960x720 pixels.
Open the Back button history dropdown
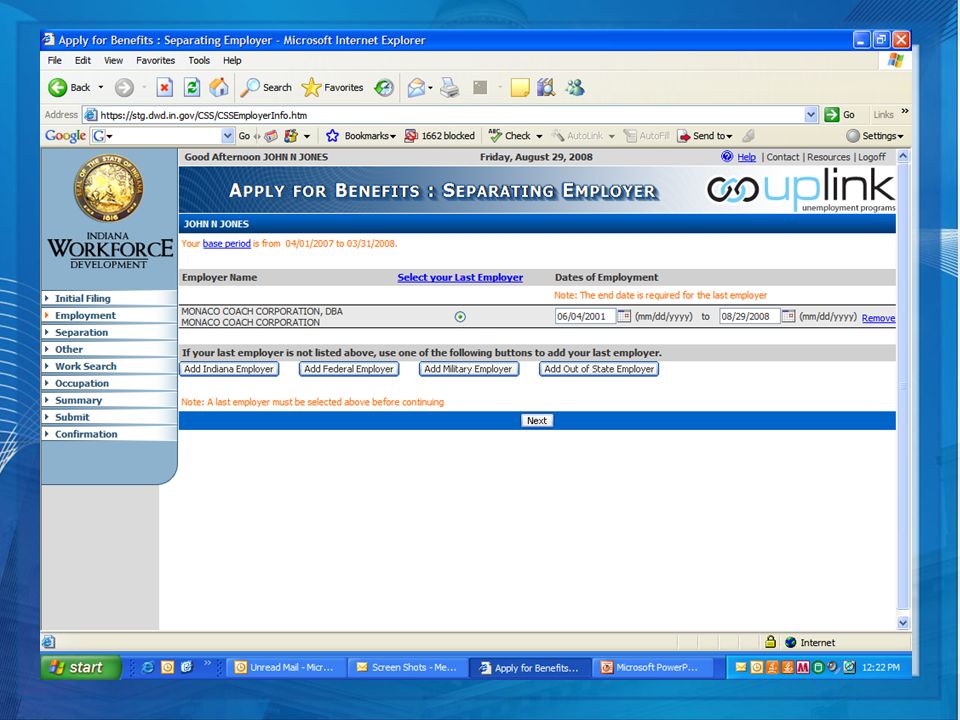point(101,88)
